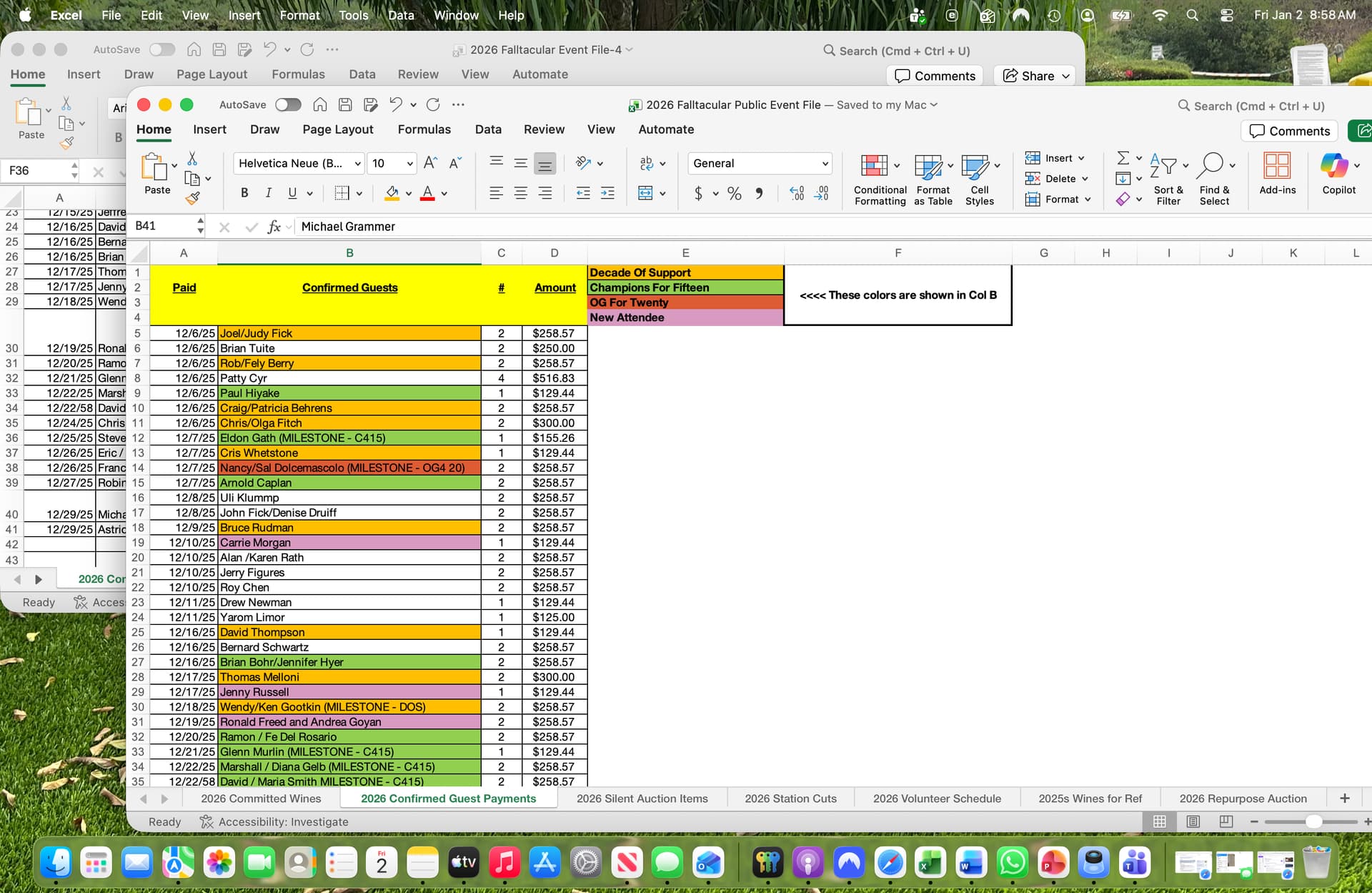Screen dimensions: 1372x893
Task: Click the Format Painter brush icon
Action: 192,199
